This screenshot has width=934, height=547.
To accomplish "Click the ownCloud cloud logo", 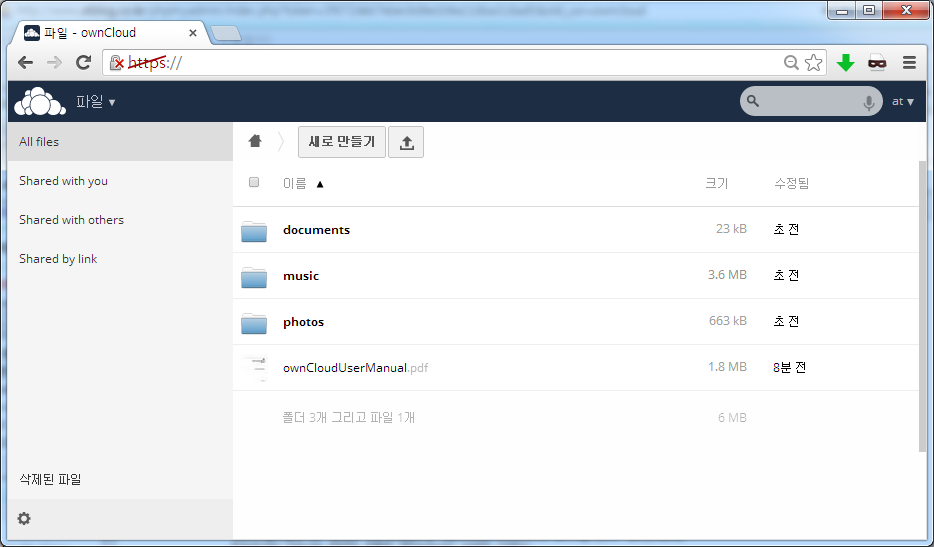I will point(39,101).
